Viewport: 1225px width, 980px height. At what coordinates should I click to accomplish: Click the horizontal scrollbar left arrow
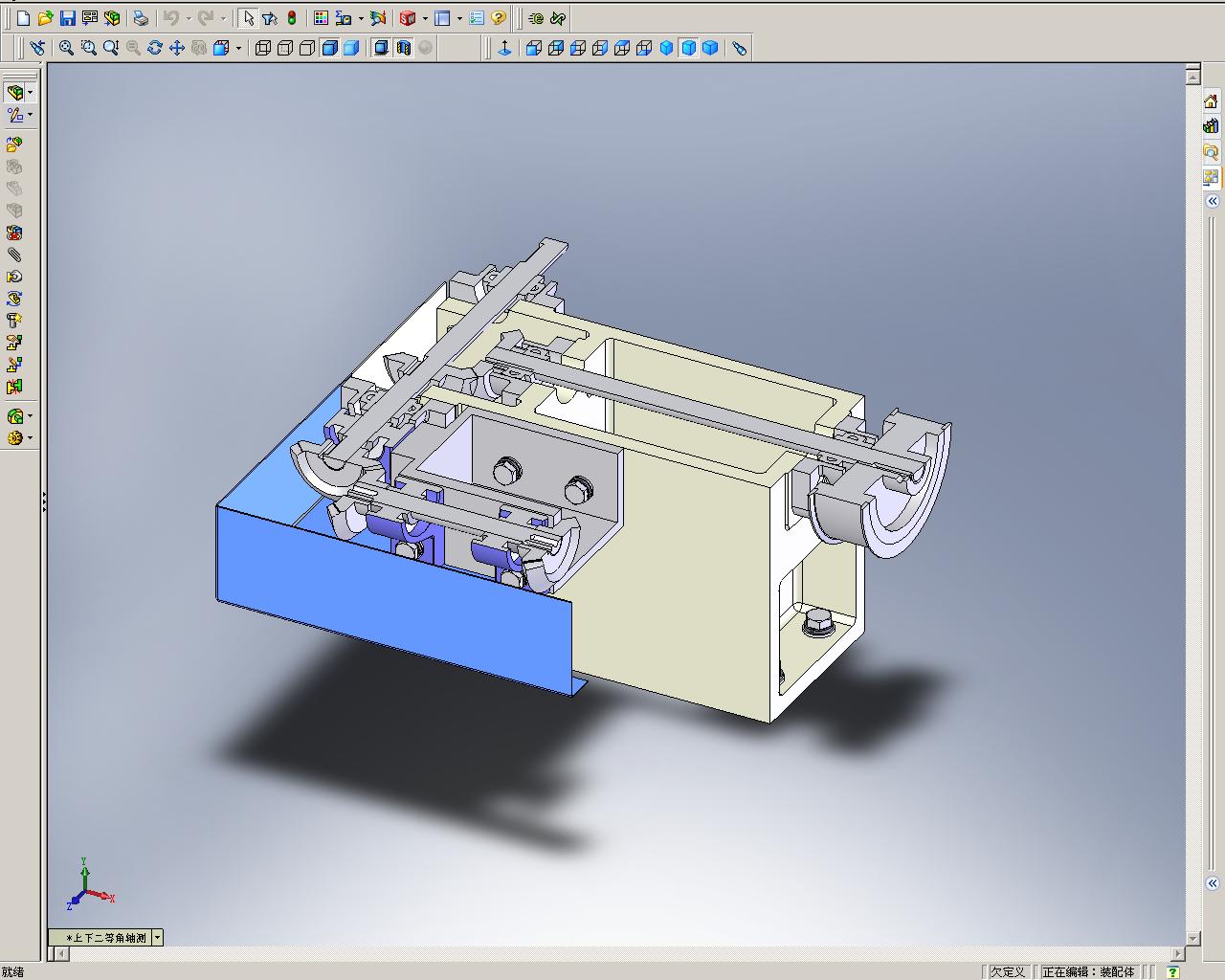[x=62, y=953]
